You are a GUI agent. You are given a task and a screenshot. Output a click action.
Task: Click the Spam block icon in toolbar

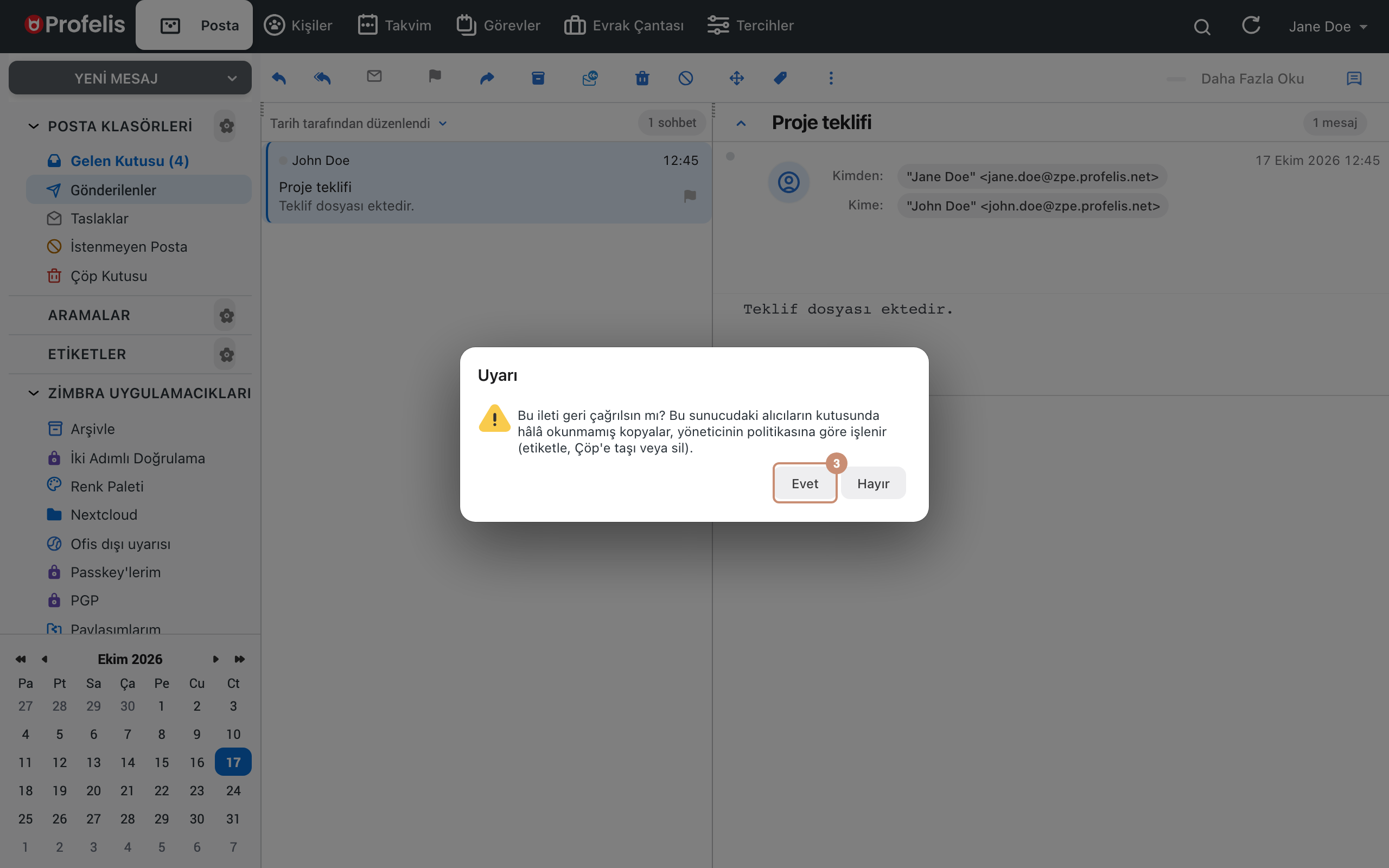click(x=686, y=78)
